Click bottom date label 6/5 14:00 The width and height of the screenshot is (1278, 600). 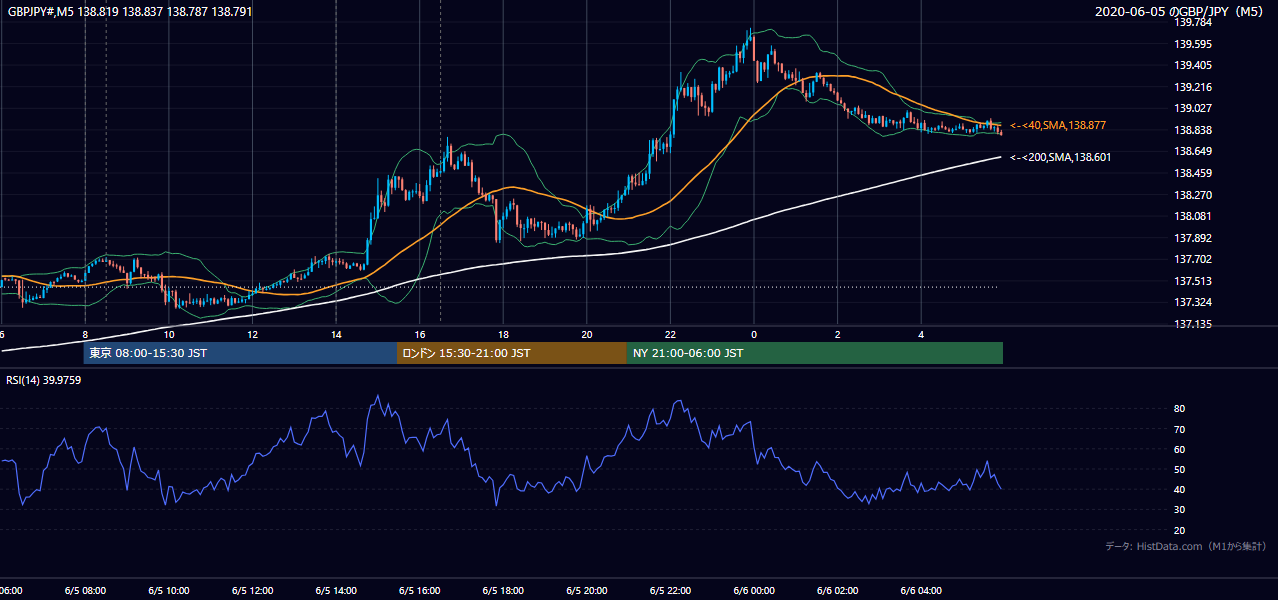point(336,591)
